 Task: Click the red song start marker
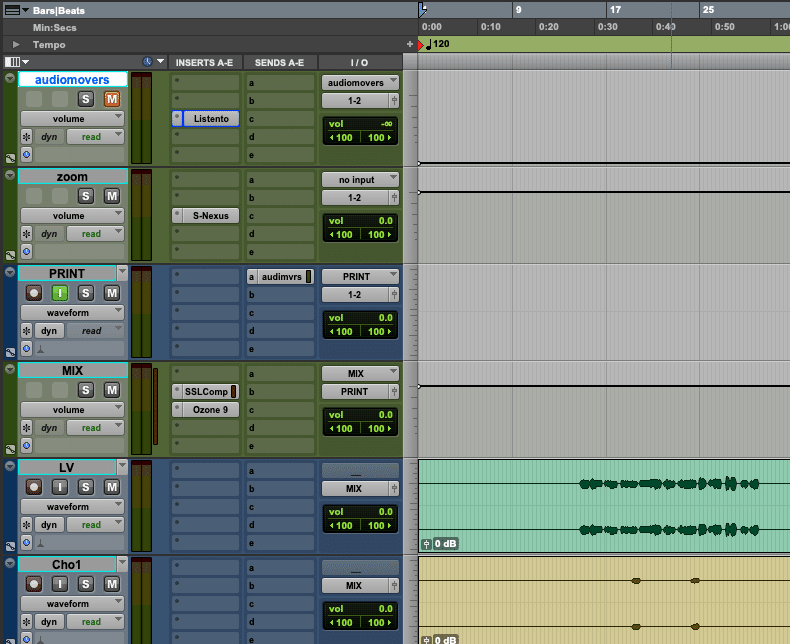pyautogui.click(x=421, y=45)
